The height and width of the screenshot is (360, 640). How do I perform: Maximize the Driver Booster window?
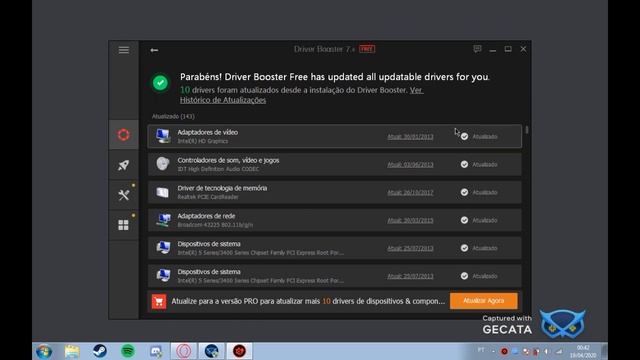click(x=508, y=49)
